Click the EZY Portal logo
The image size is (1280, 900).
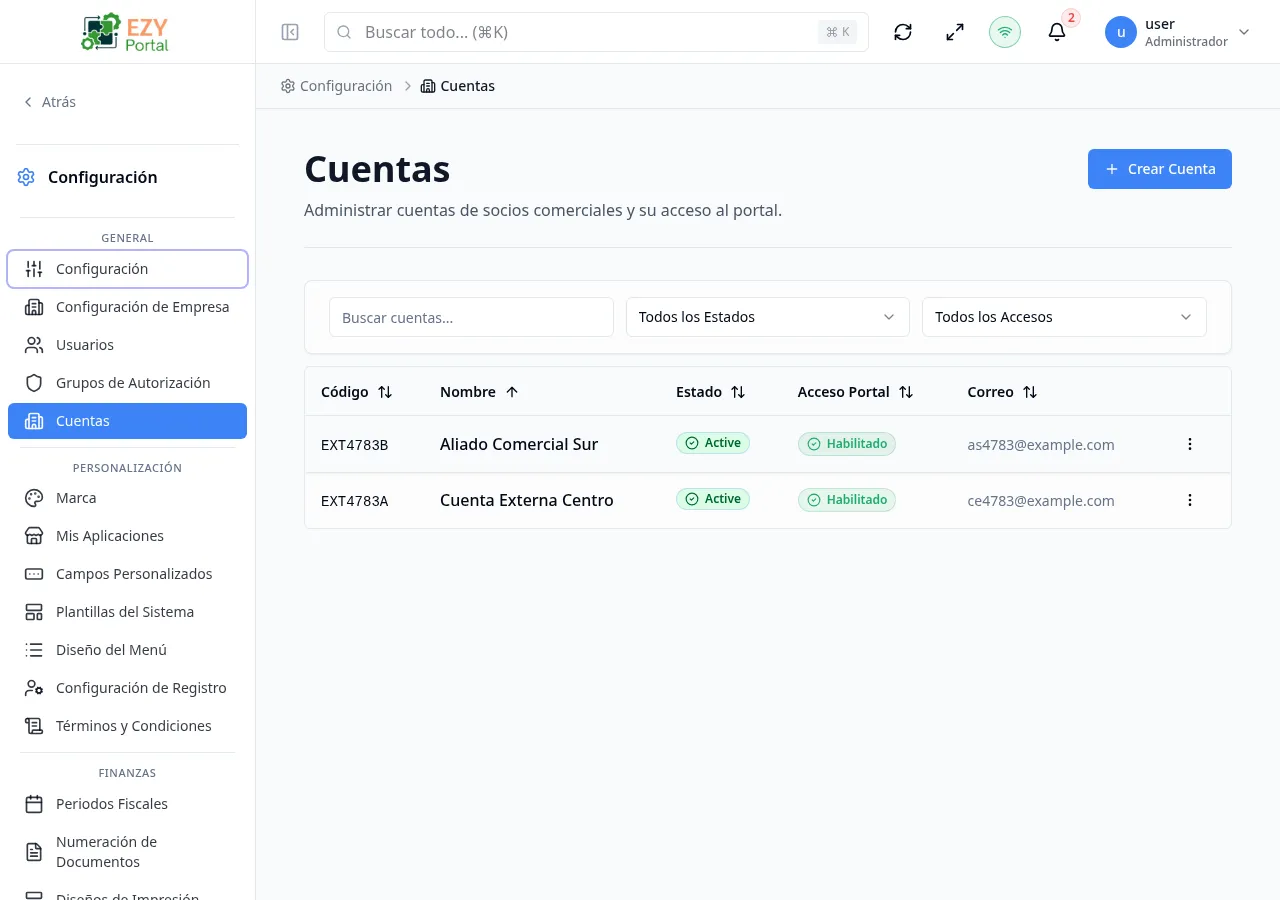pos(127,32)
